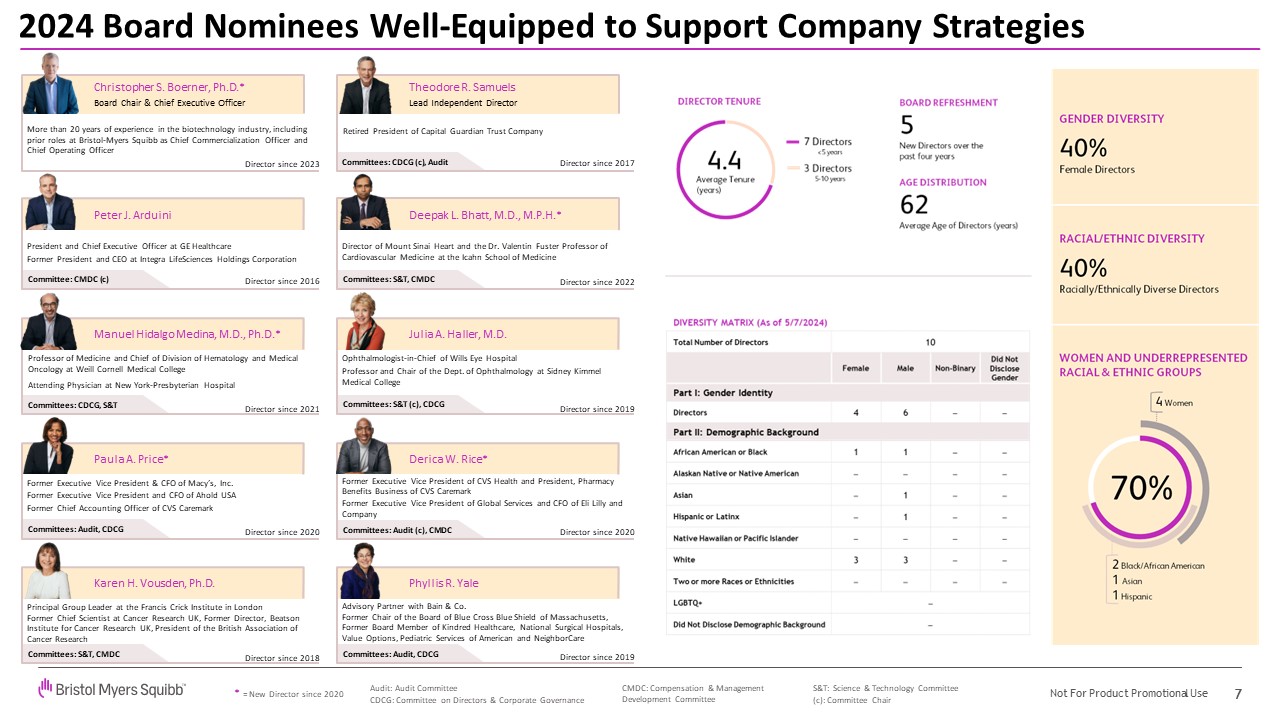Image resolution: width=1280 pixels, height=720 pixels.
Task: Click the slide page number 7
Action: tap(1238, 694)
